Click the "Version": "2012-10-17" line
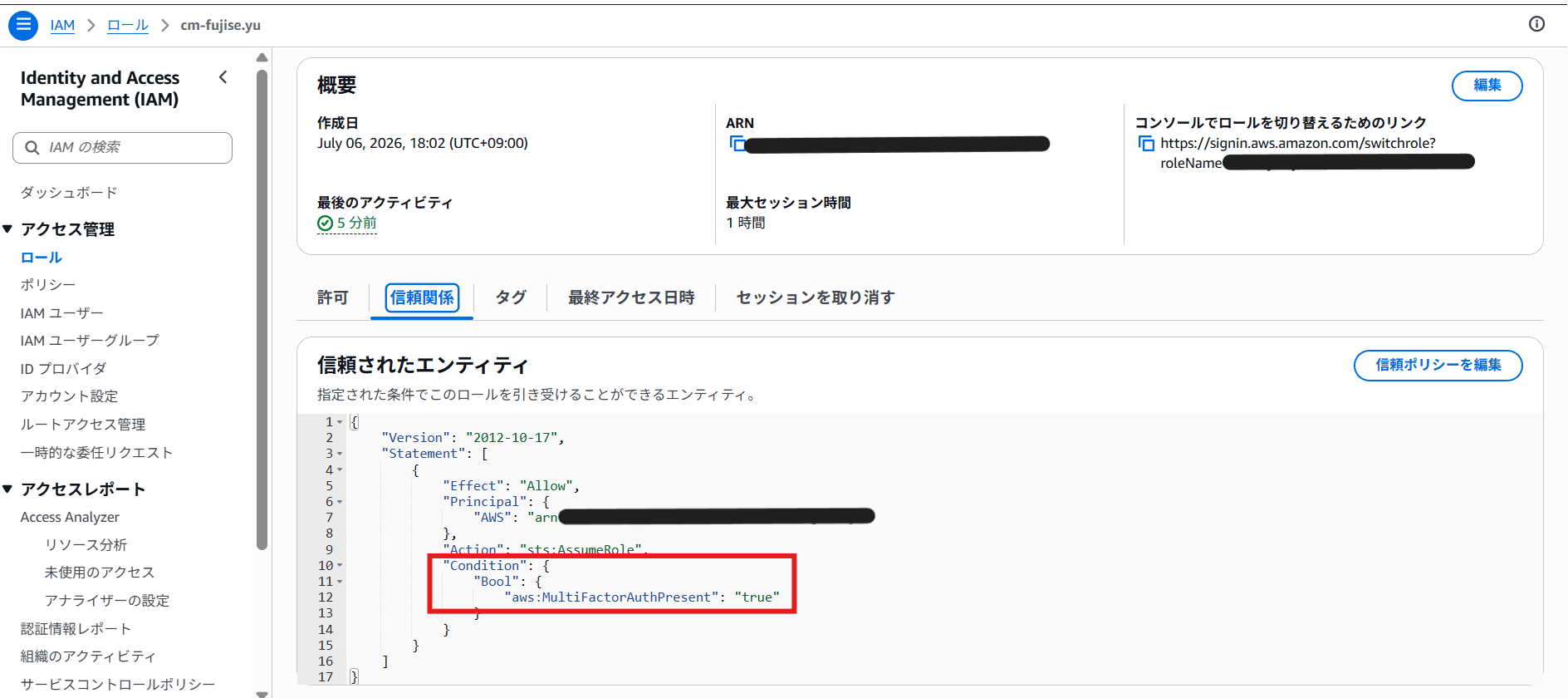 coord(473,438)
